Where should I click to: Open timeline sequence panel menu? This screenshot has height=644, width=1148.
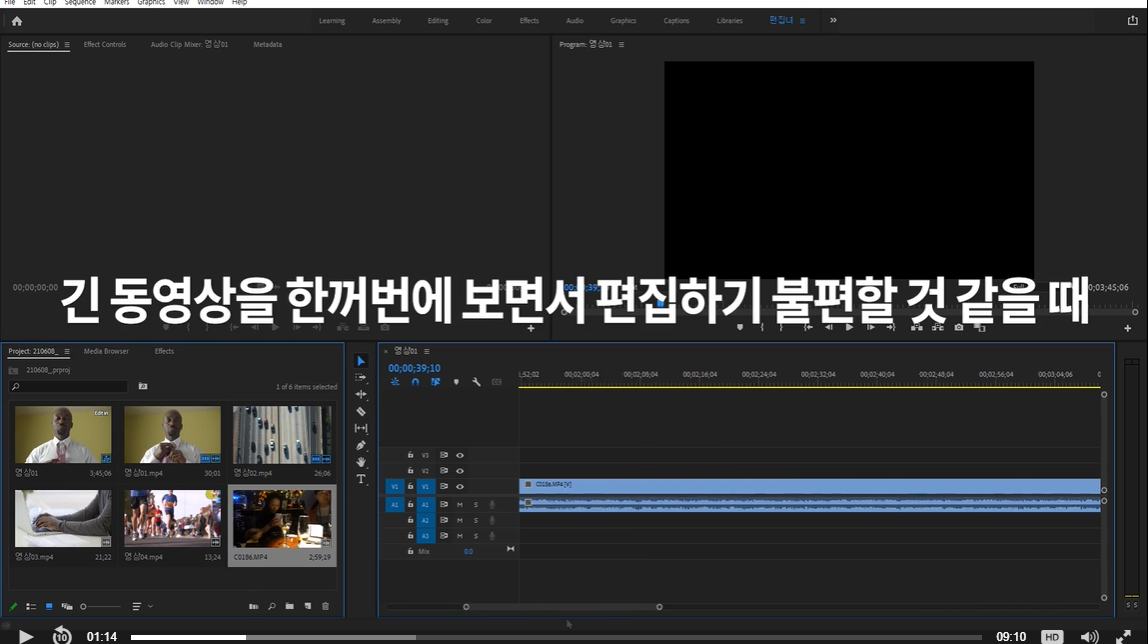(427, 351)
